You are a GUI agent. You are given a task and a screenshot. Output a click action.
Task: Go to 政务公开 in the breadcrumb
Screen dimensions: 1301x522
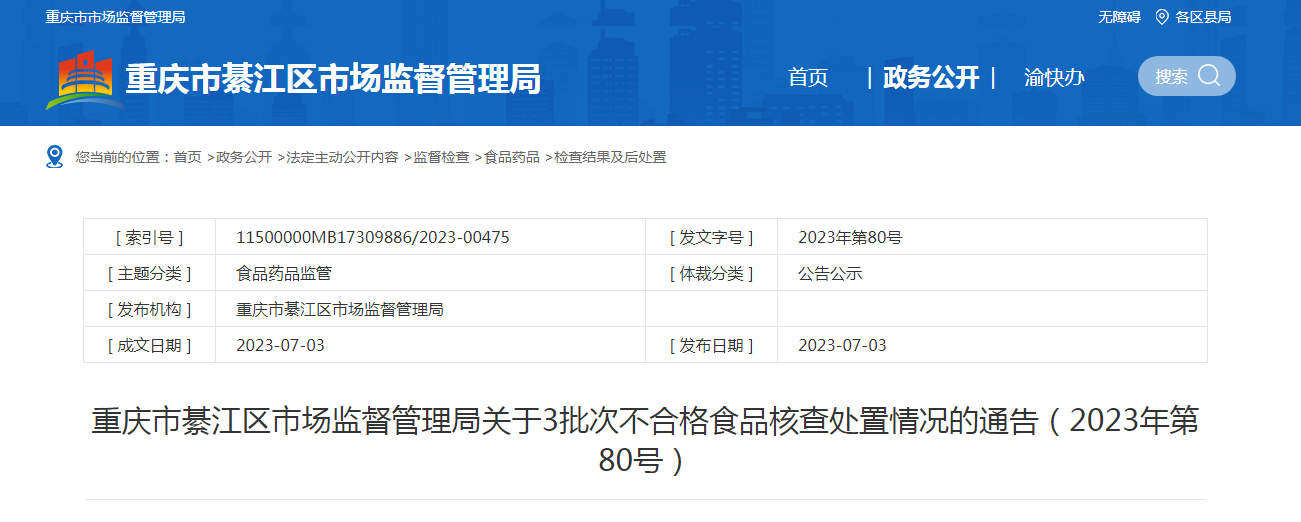coord(244,157)
